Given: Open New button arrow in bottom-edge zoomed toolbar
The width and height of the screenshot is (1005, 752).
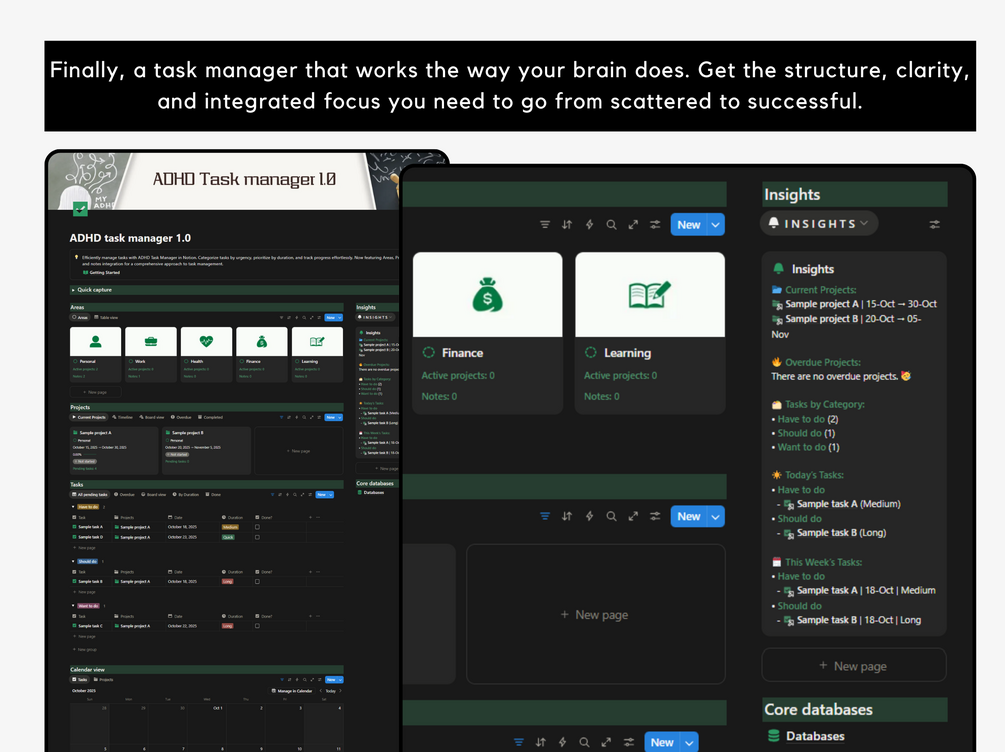Looking at the screenshot, I should (689, 742).
